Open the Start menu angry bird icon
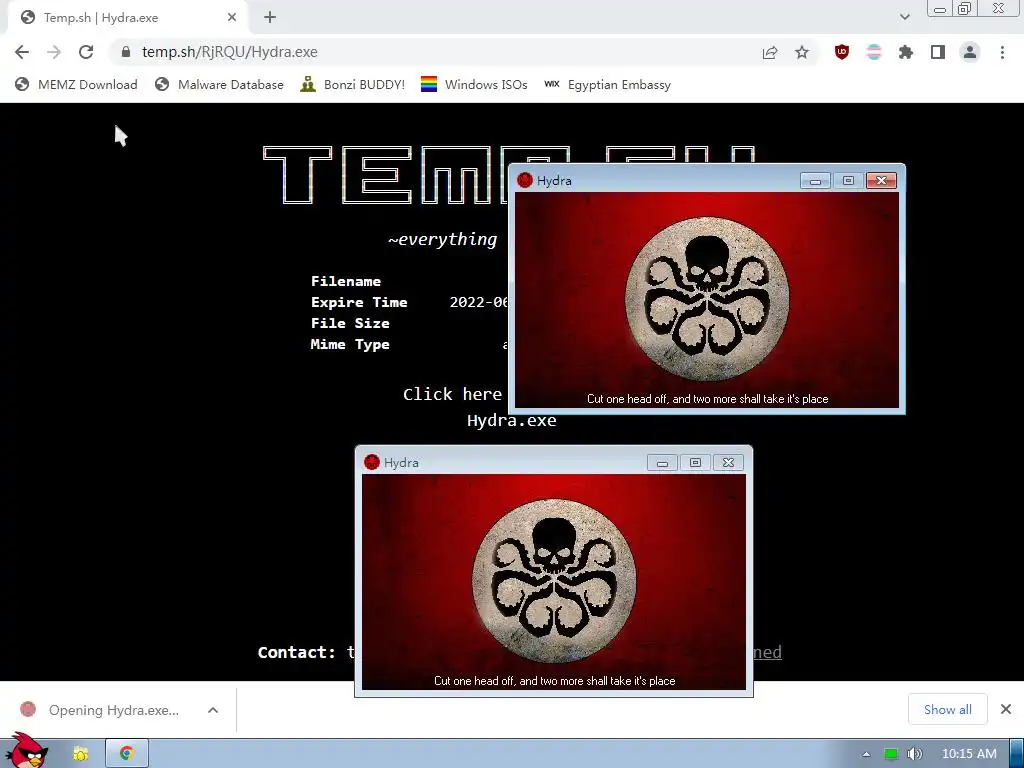Screen dimensions: 1024x768 point(26,751)
